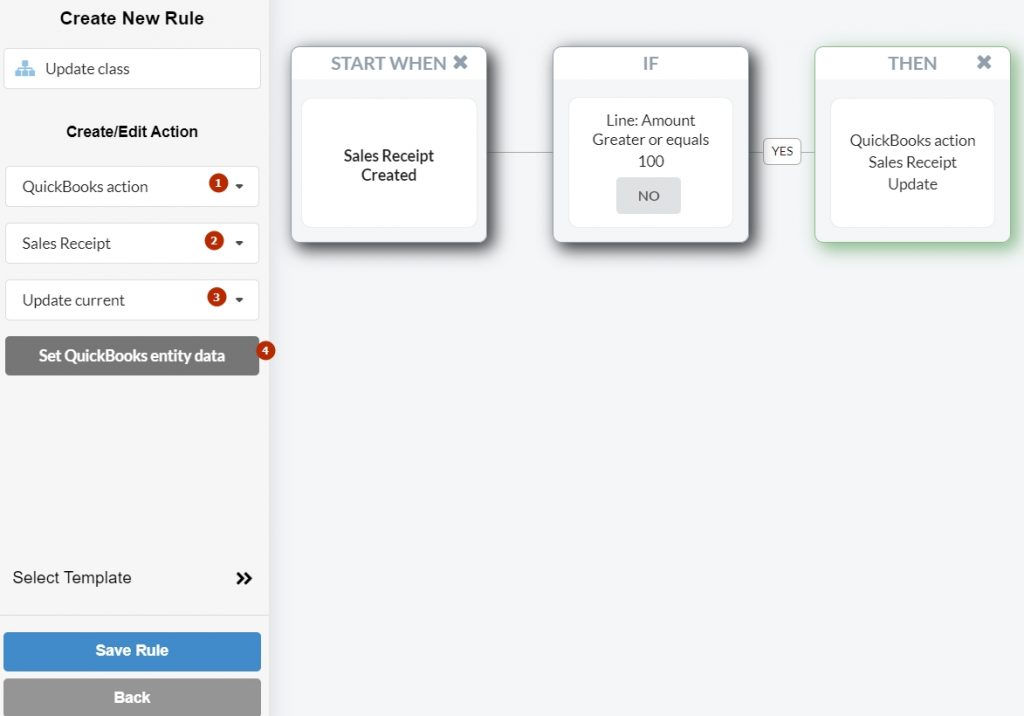The width and height of the screenshot is (1024, 716).
Task: Click the red step 4 badge
Action: point(265,351)
